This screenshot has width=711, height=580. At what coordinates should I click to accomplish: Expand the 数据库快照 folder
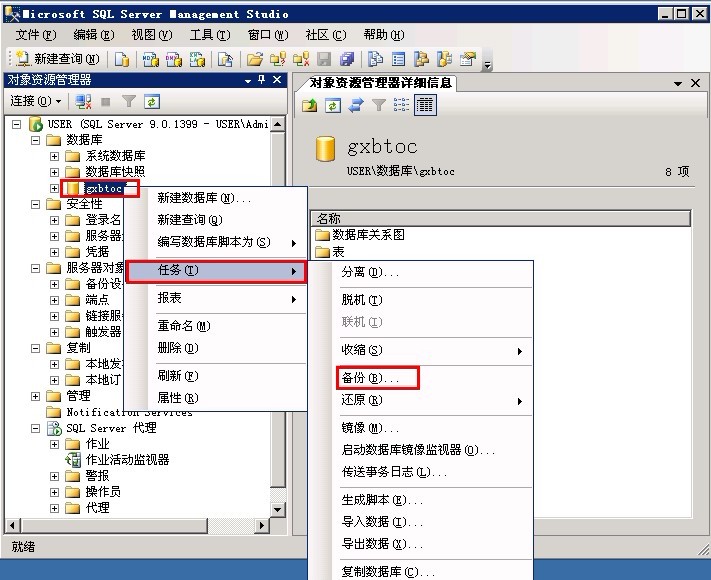[54, 172]
